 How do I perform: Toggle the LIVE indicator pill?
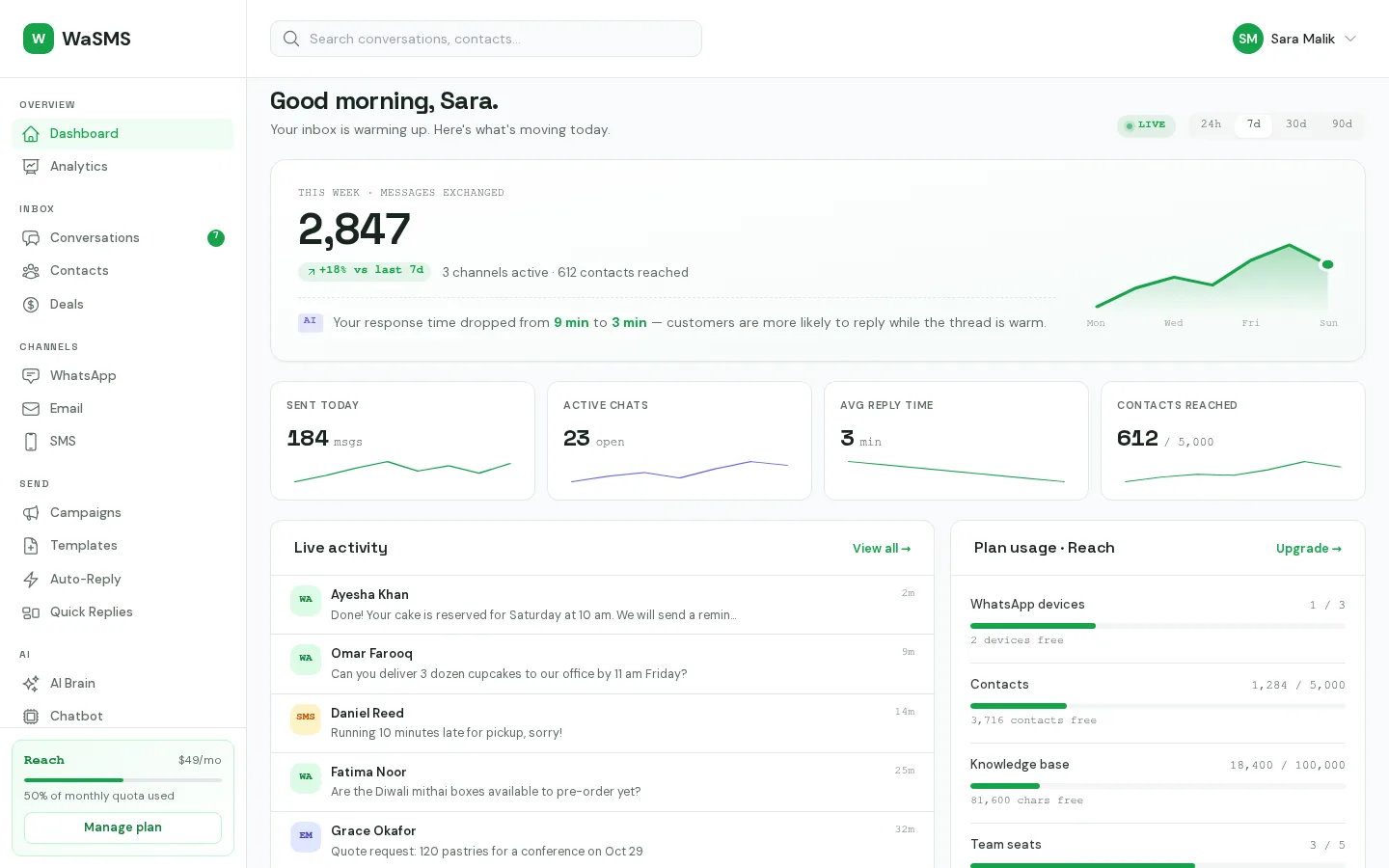pos(1146,125)
